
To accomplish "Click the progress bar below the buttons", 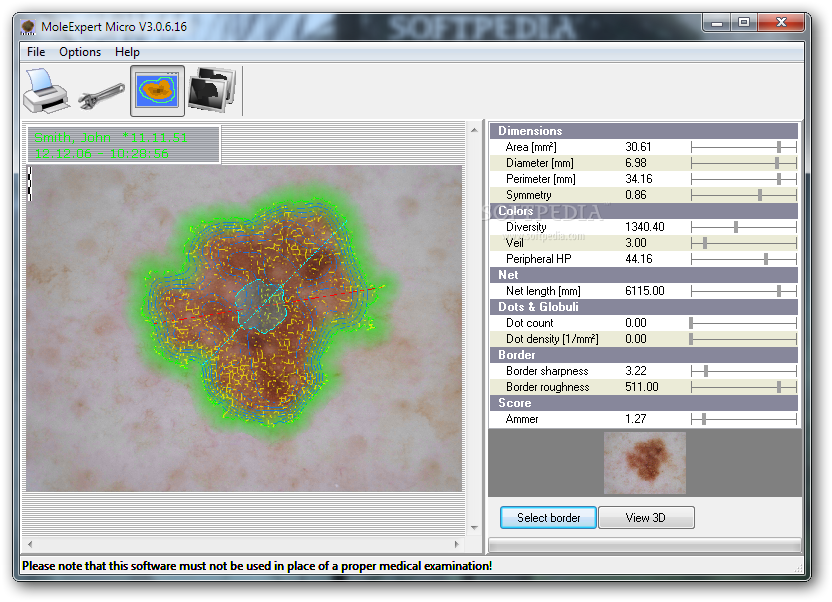I will pos(645,545).
